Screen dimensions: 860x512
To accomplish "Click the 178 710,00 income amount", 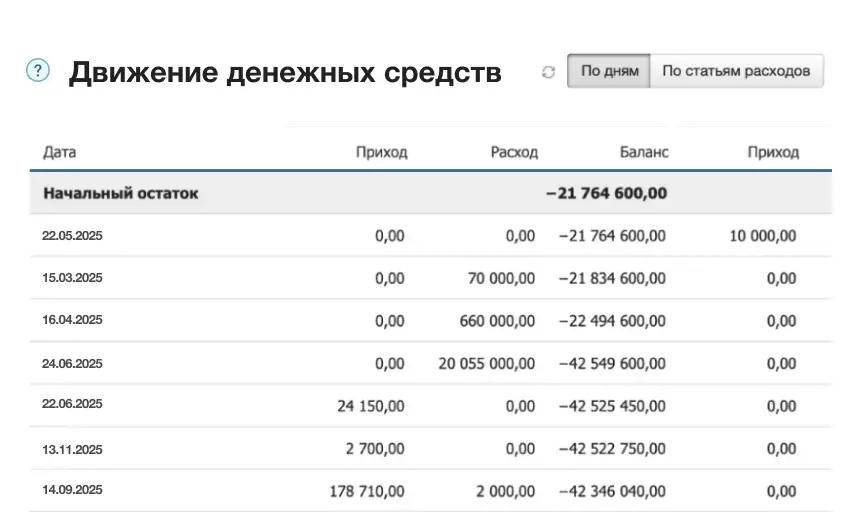I will pyautogui.click(x=367, y=491).
